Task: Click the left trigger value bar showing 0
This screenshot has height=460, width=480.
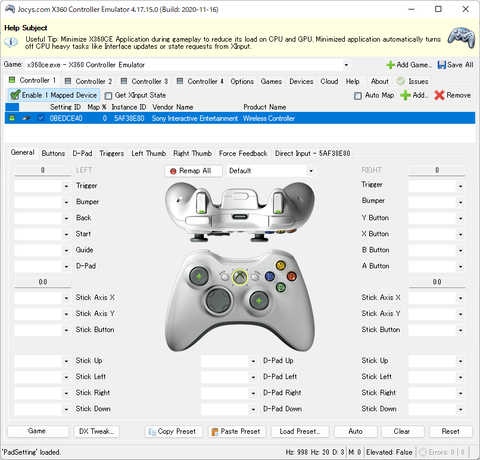Action: tap(42, 170)
